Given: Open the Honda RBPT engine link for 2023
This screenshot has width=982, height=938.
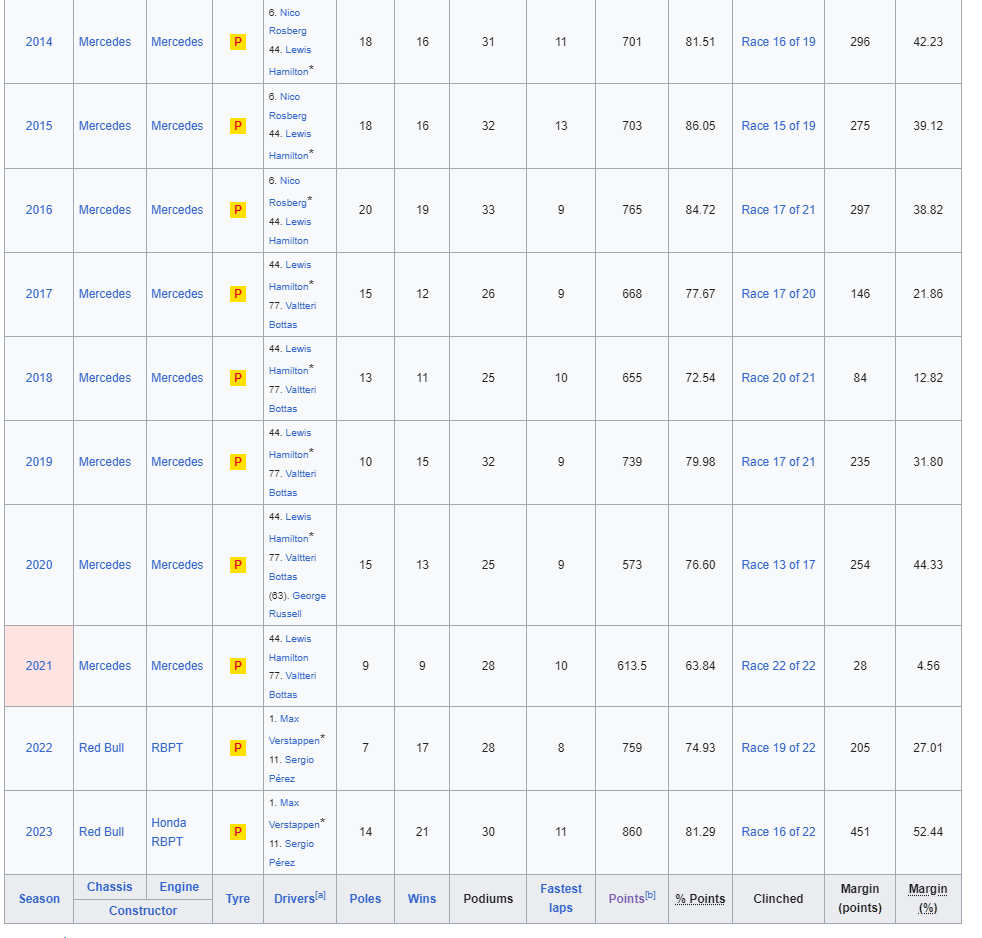Looking at the screenshot, I should (x=169, y=832).
